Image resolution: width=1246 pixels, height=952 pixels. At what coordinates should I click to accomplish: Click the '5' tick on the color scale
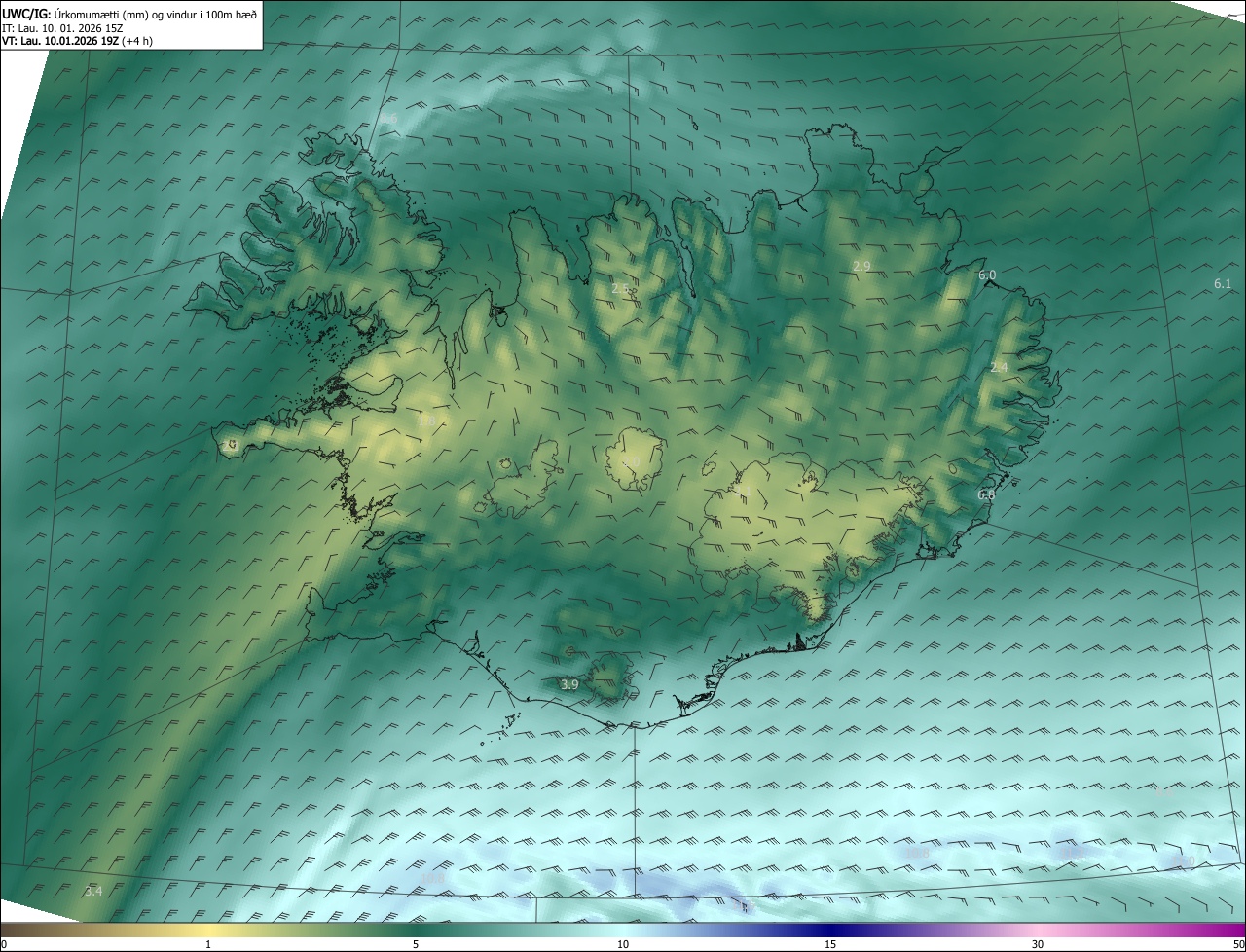click(x=416, y=945)
